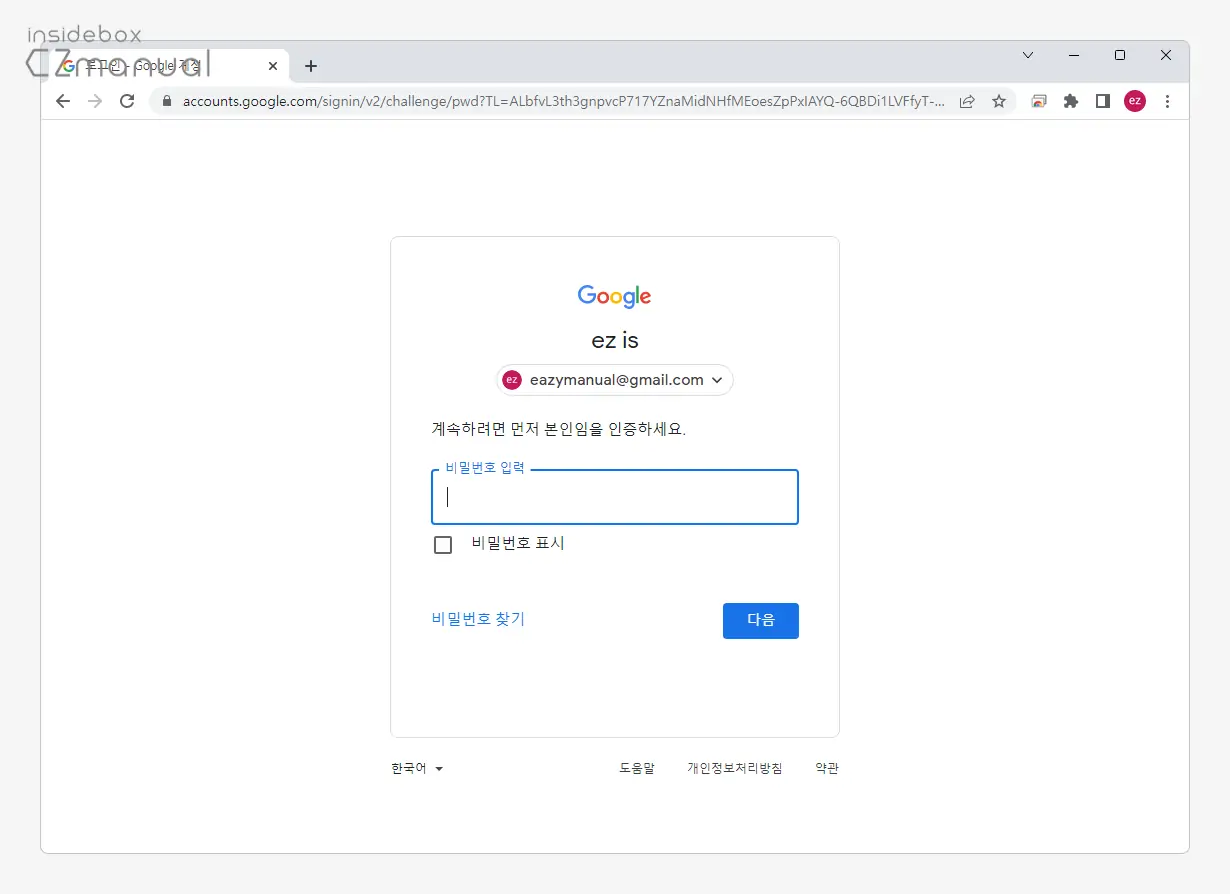Image resolution: width=1230 pixels, height=894 pixels.
Task: Click the blue 다음 button
Action: tap(761, 620)
